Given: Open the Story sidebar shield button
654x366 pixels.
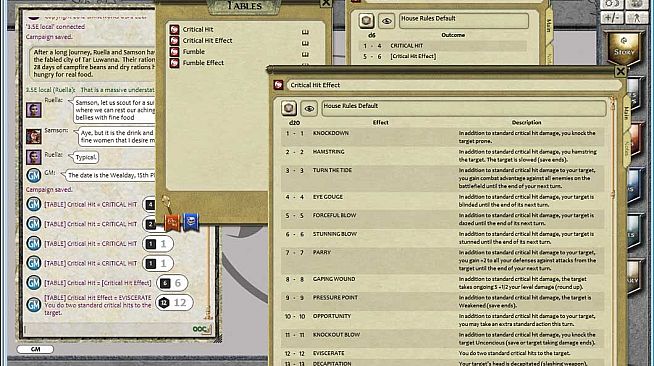Looking at the screenshot, I should [x=624, y=49].
